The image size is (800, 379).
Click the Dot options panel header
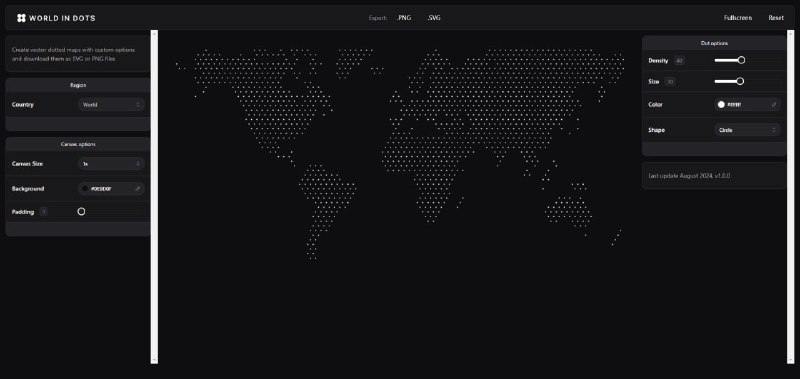click(x=714, y=43)
